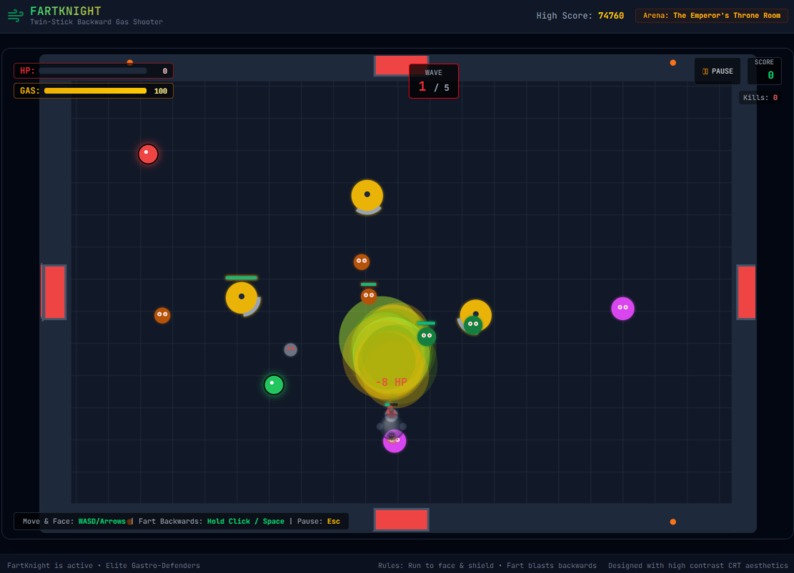Image resolution: width=794 pixels, height=573 pixels.
Task: Click the WASD/Arrows control hint
Action: 102,521
